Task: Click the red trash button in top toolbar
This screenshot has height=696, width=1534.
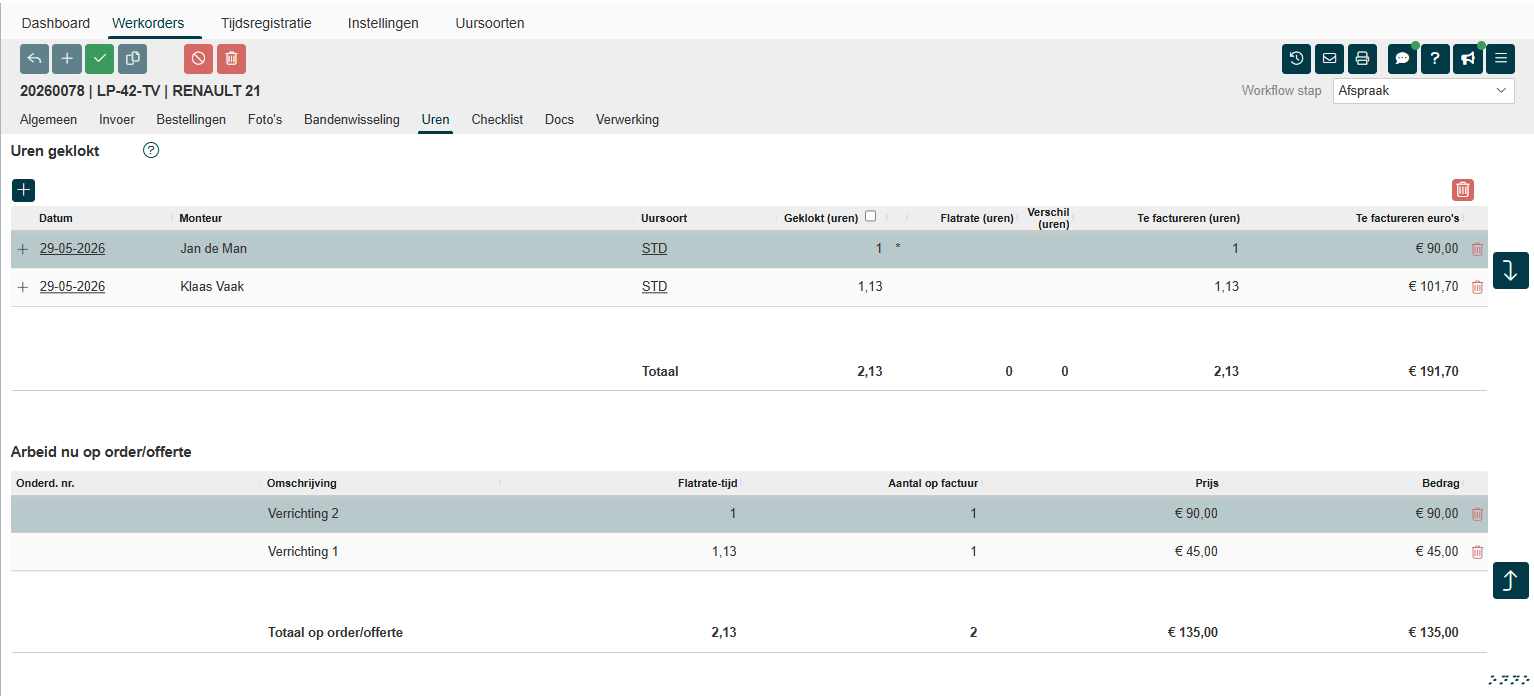Action: [x=231, y=59]
